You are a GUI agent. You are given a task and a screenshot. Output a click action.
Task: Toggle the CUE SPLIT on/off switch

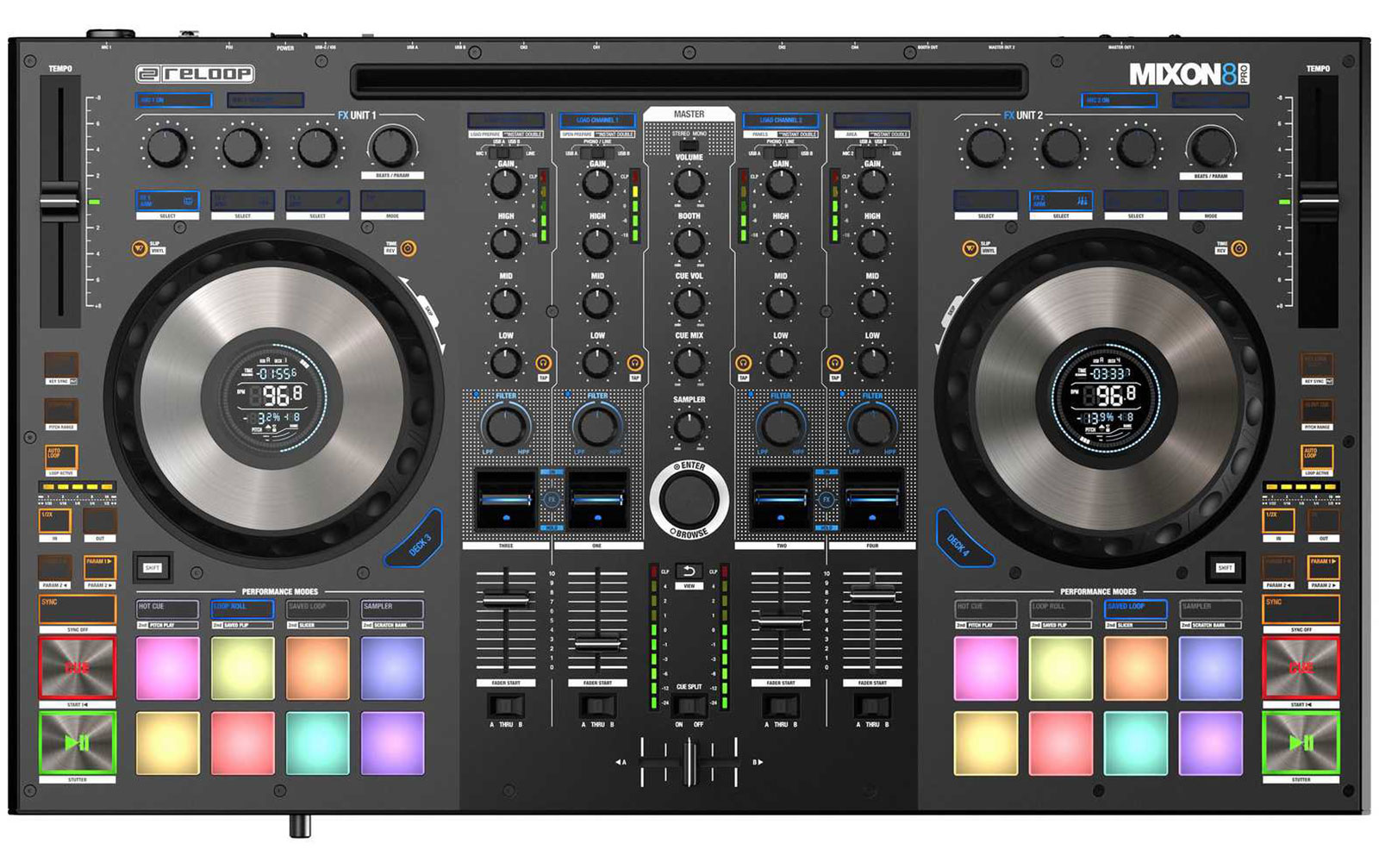click(x=689, y=706)
